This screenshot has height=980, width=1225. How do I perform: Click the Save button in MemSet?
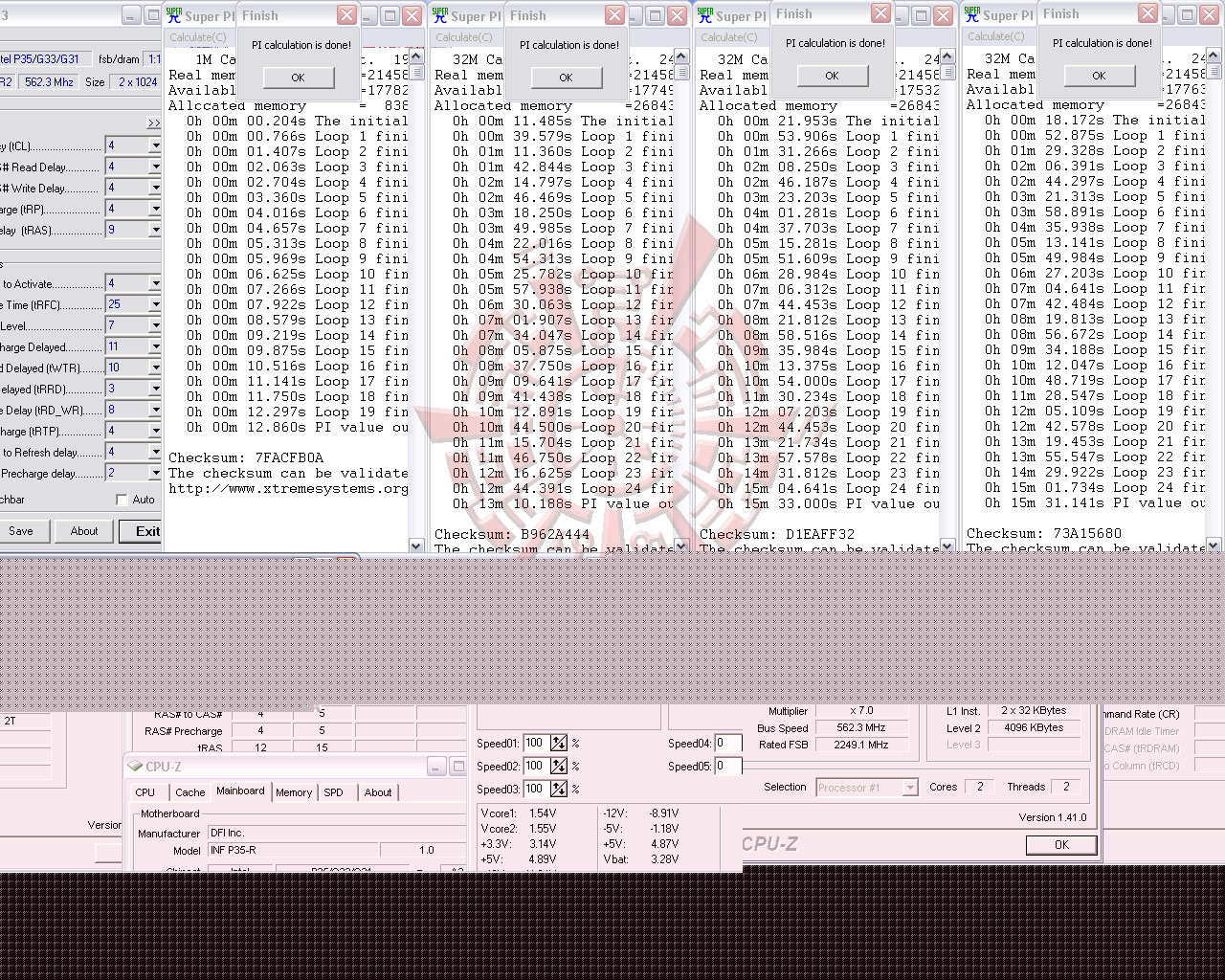tap(21, 531)
